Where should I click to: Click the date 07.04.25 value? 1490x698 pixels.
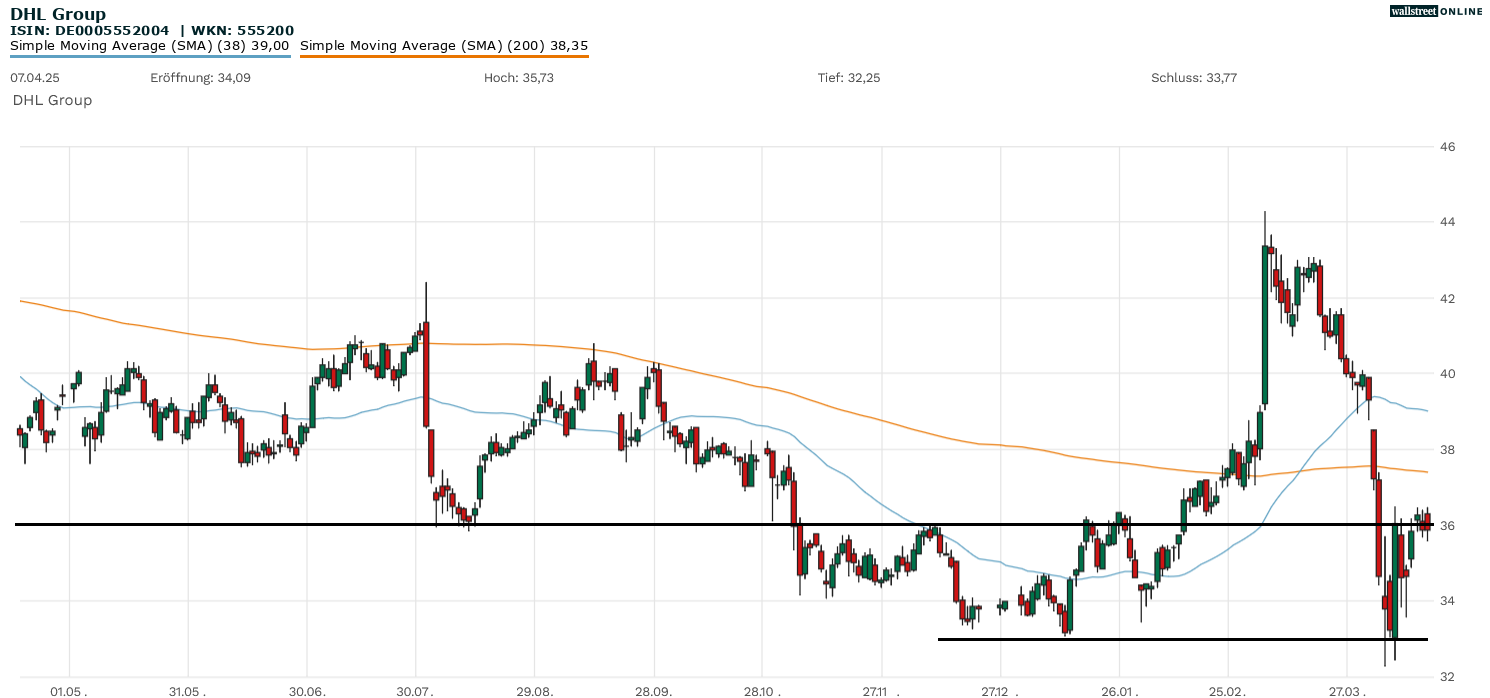point(35,77)
